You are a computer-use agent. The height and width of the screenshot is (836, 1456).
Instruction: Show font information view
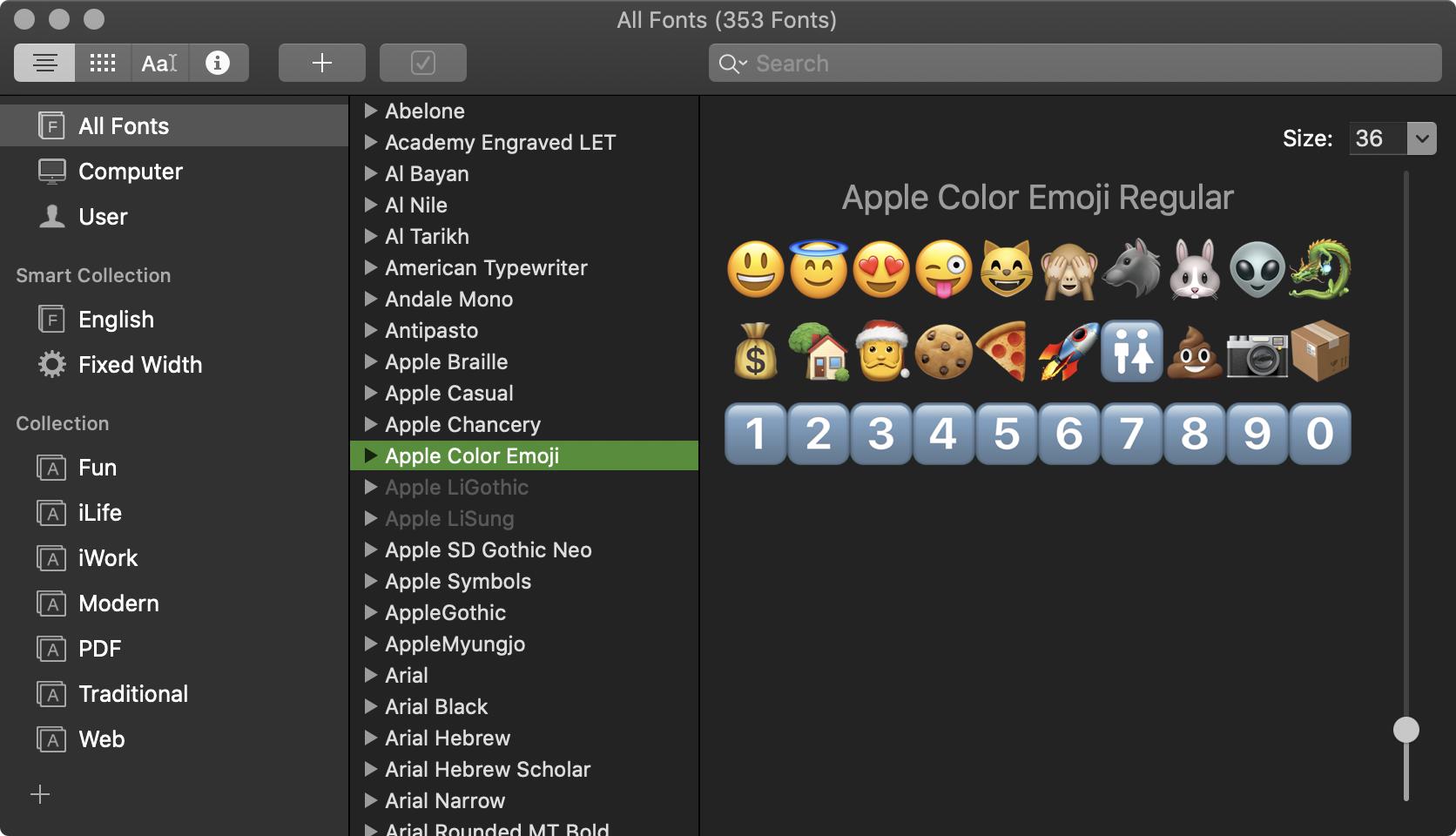coord(218,63)
